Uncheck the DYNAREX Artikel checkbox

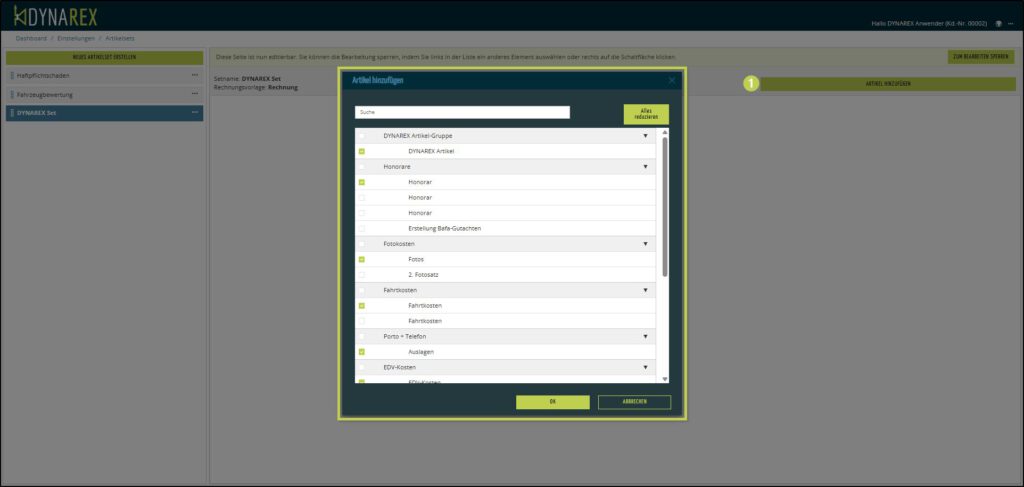[362, 151]
